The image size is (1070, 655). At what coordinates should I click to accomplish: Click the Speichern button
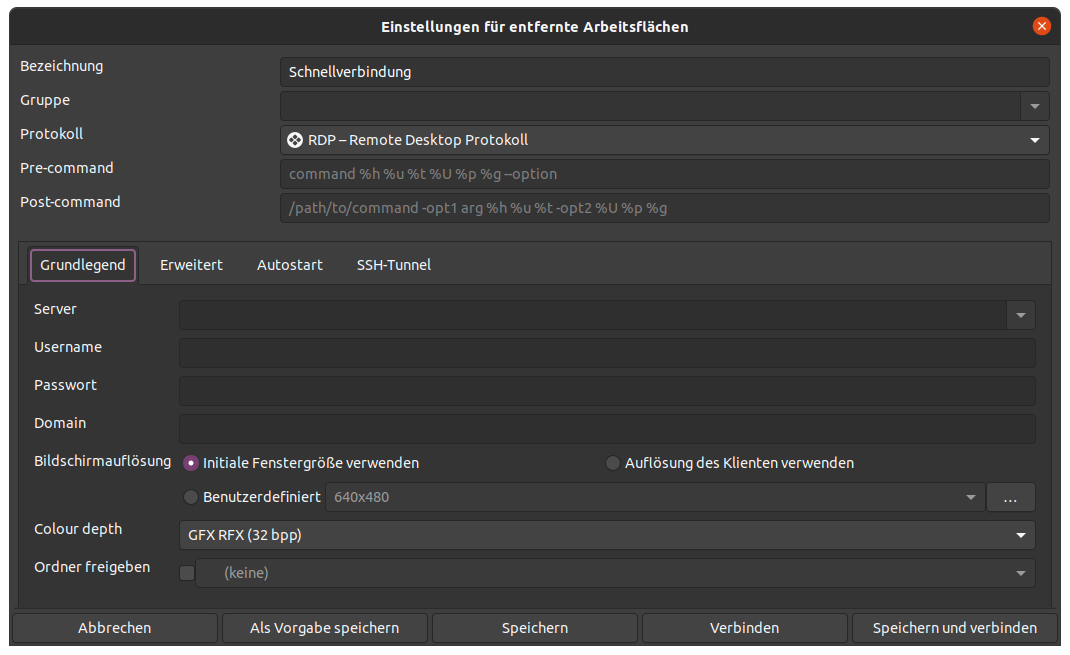tap(535, 628)
